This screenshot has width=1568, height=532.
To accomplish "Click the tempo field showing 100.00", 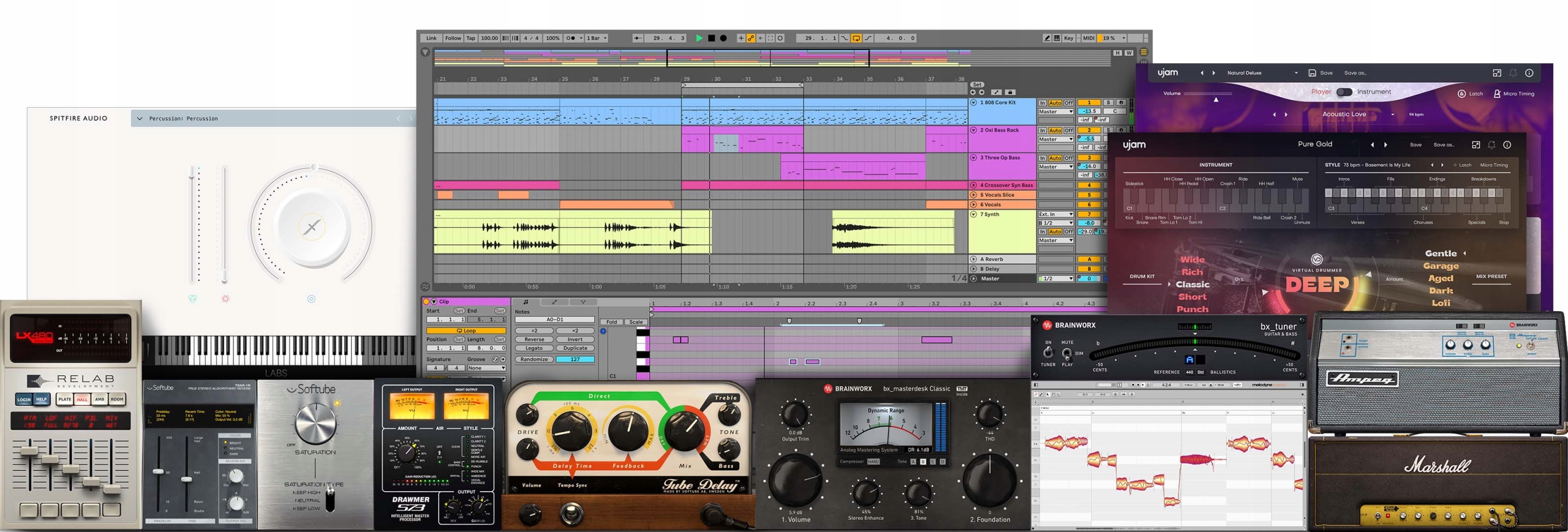I will [x=489, y=38].
